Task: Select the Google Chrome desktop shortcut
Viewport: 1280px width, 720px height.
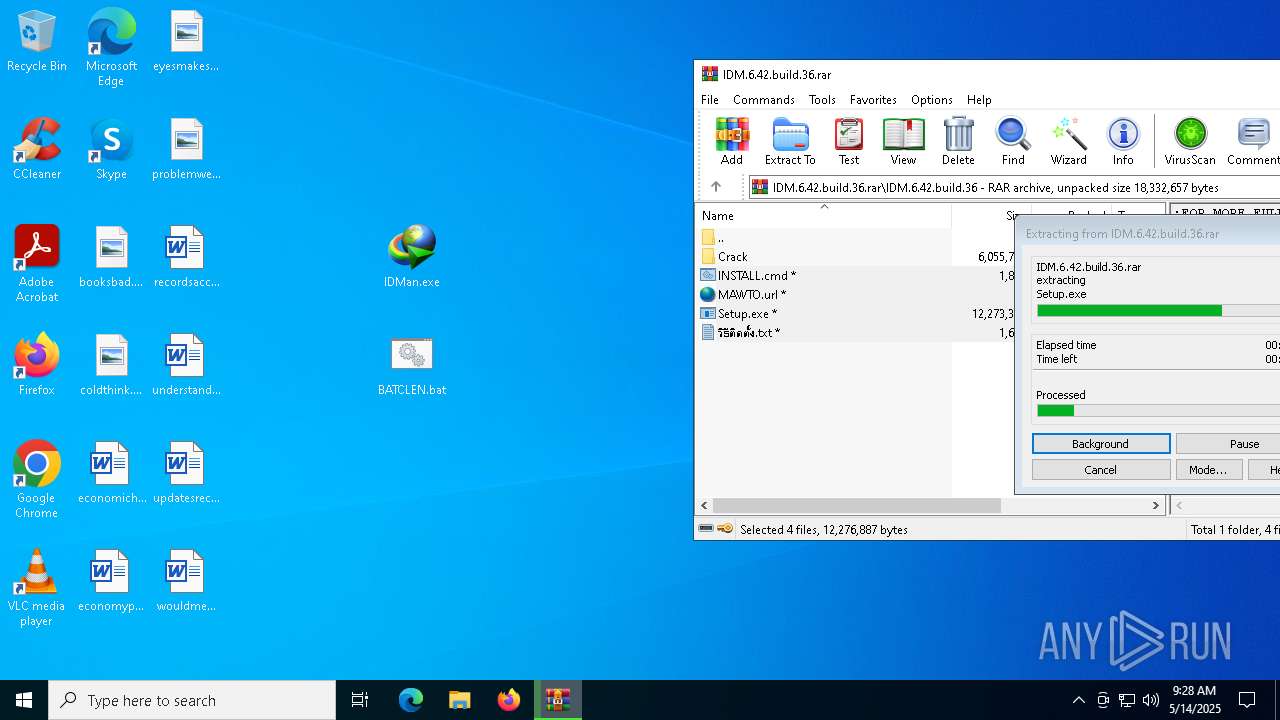Action: coord(37,480)
